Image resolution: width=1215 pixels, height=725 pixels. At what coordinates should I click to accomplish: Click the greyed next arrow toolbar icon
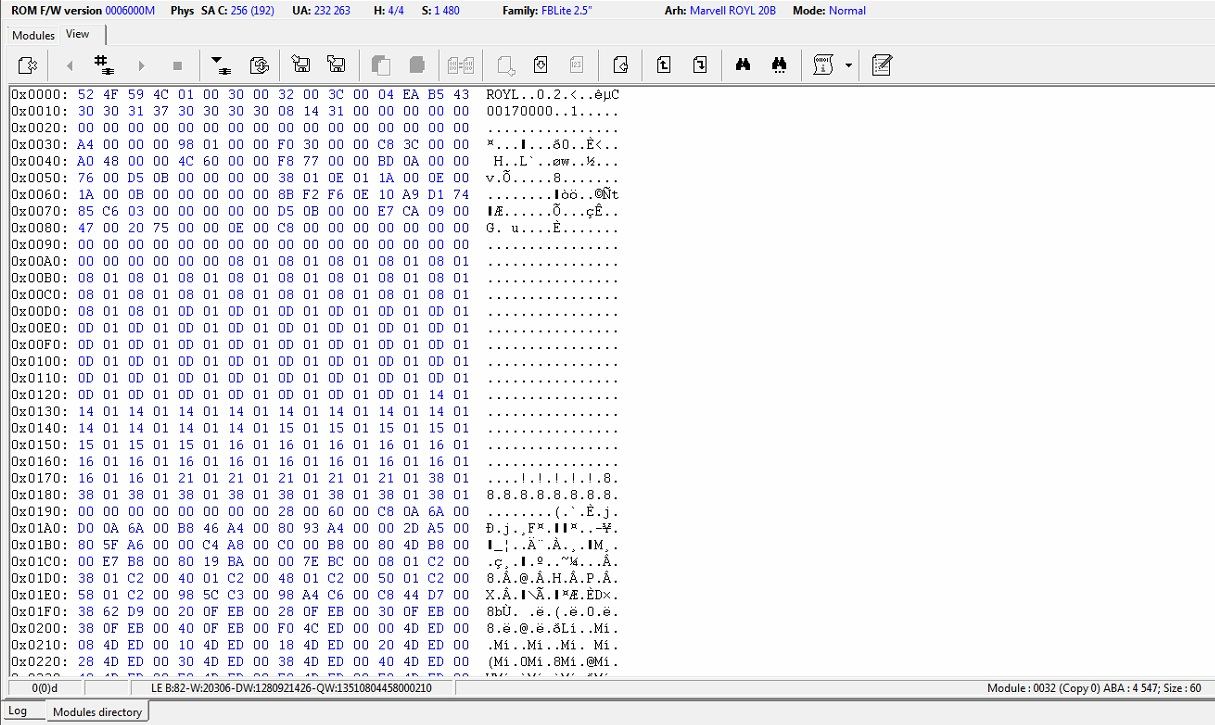pos(141,65)
